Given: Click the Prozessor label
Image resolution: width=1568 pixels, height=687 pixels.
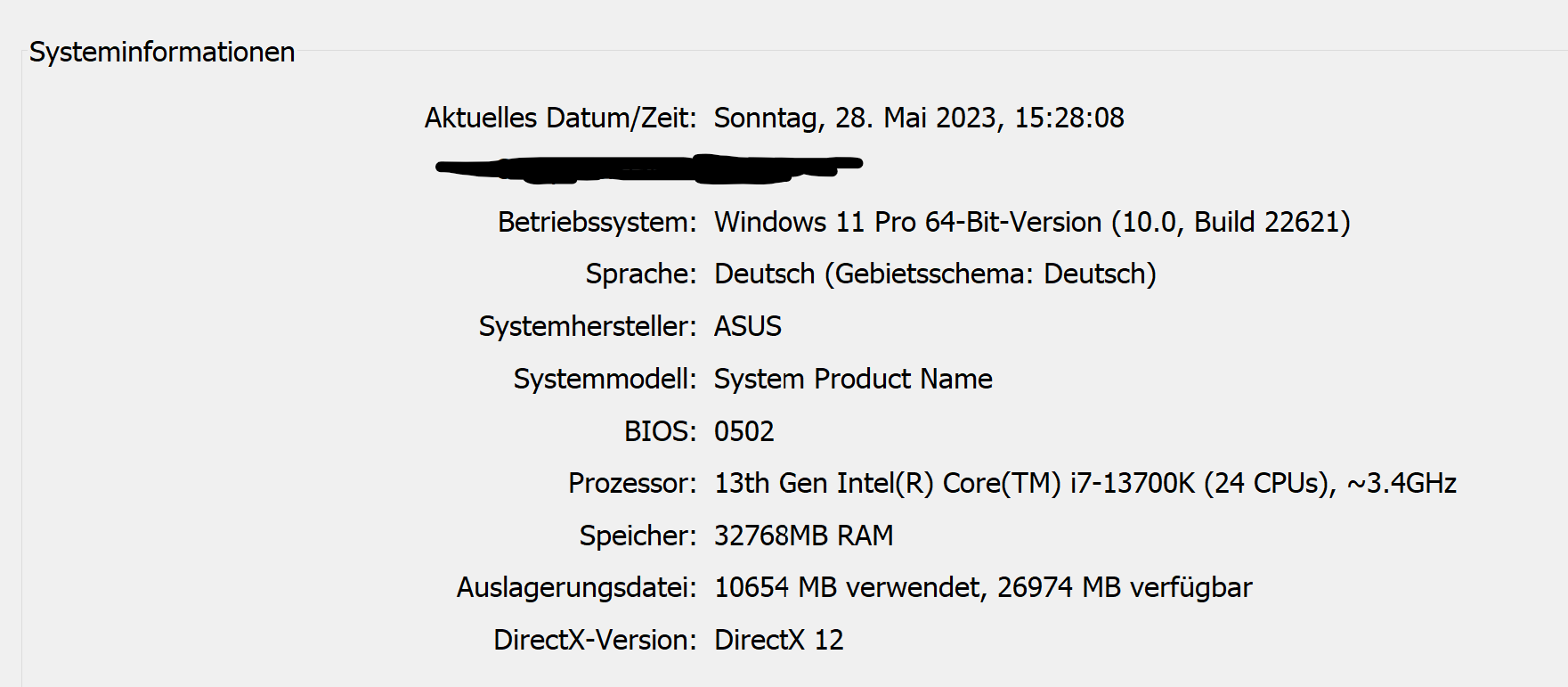Looking at the screenshot, I should coord(631,483).
